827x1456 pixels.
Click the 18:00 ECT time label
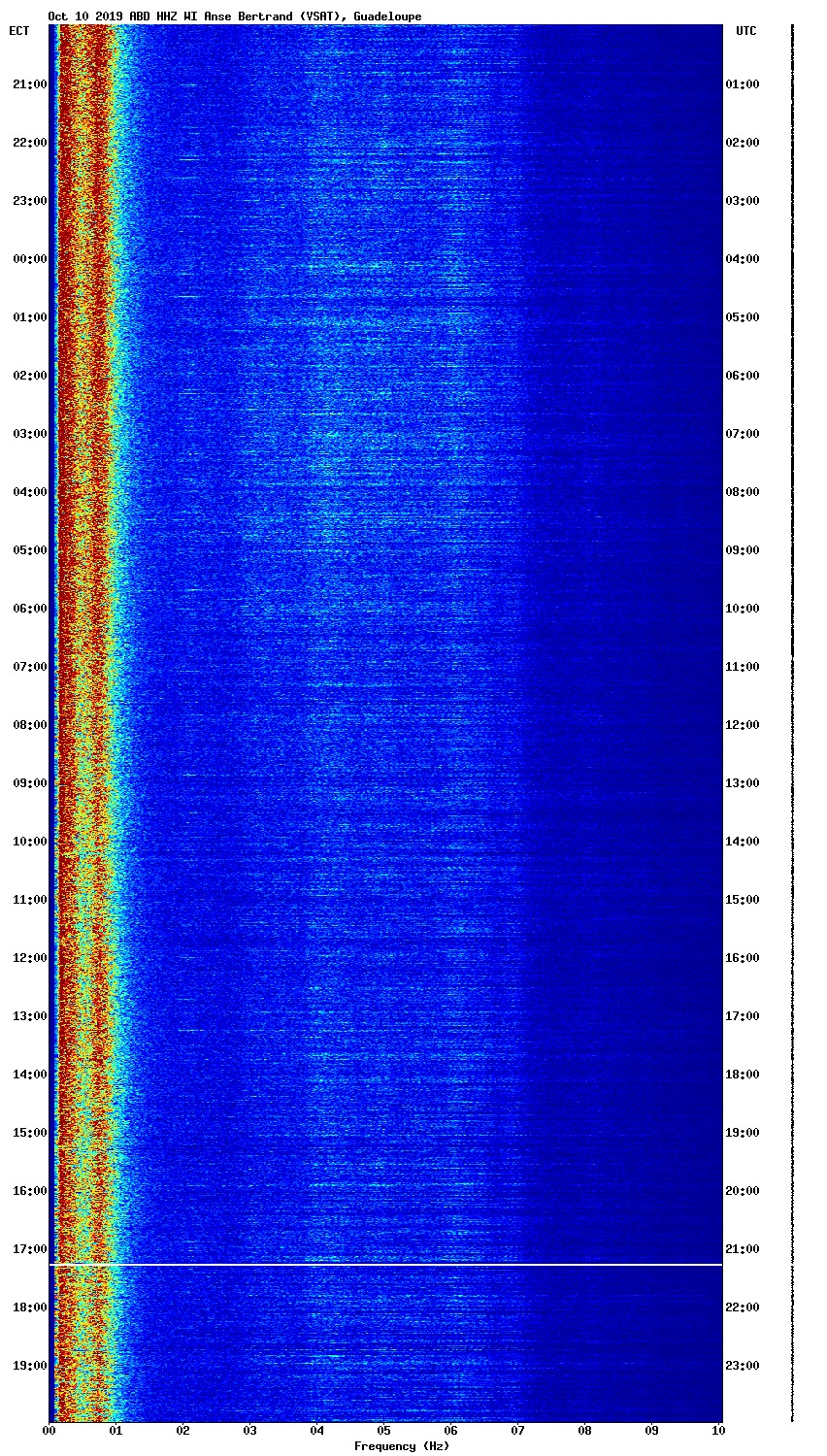tap(29, 1307)
